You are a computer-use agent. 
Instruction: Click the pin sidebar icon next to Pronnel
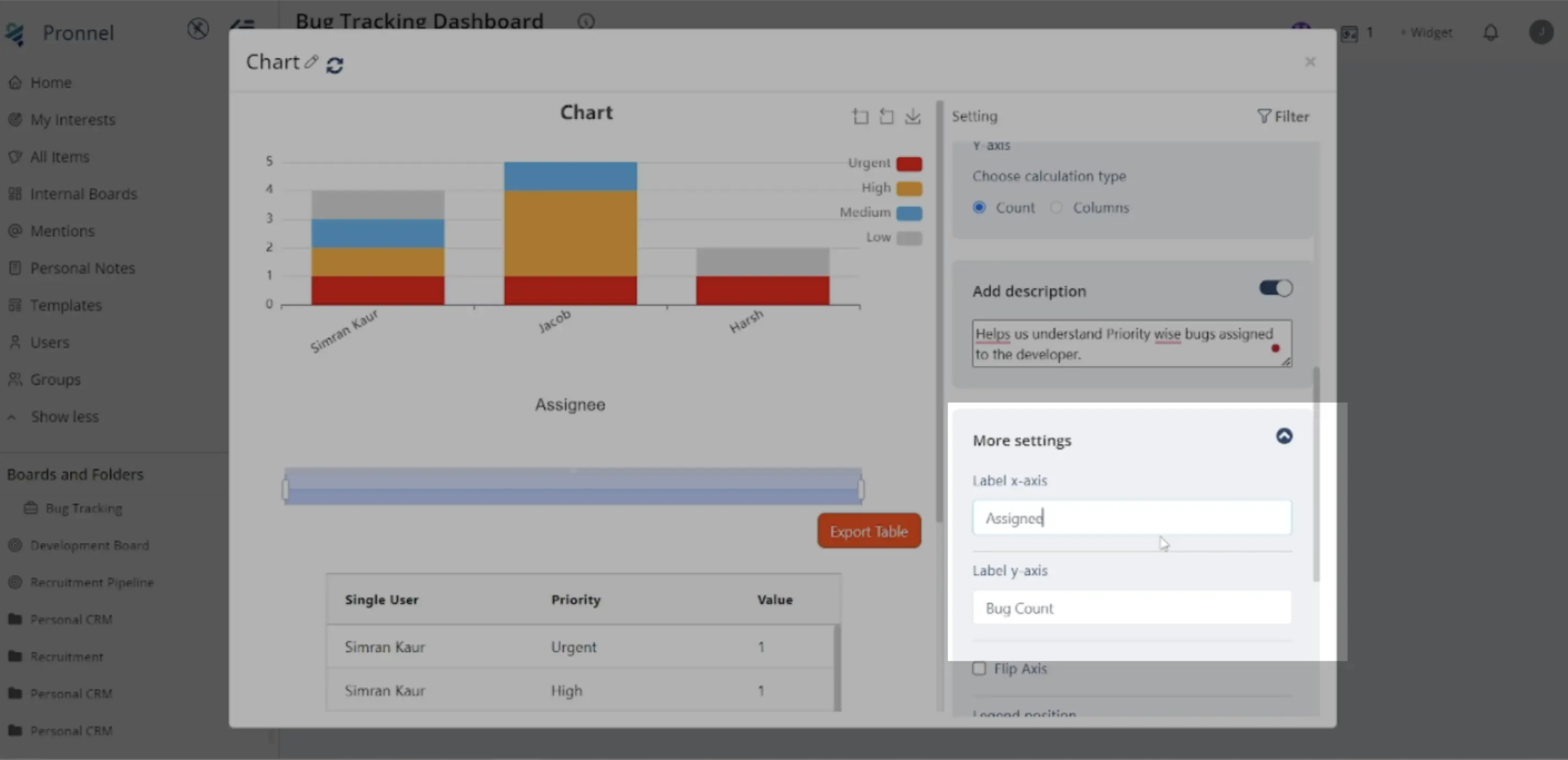coord(198,29)
